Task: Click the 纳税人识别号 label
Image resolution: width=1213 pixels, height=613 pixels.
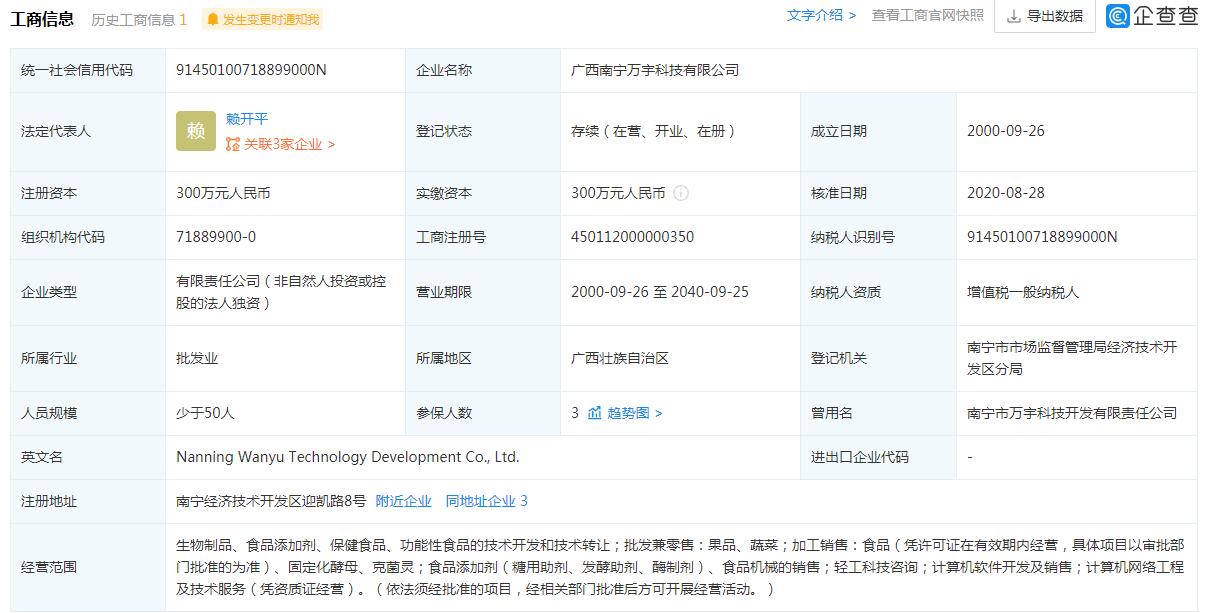Action: [853, 237]
